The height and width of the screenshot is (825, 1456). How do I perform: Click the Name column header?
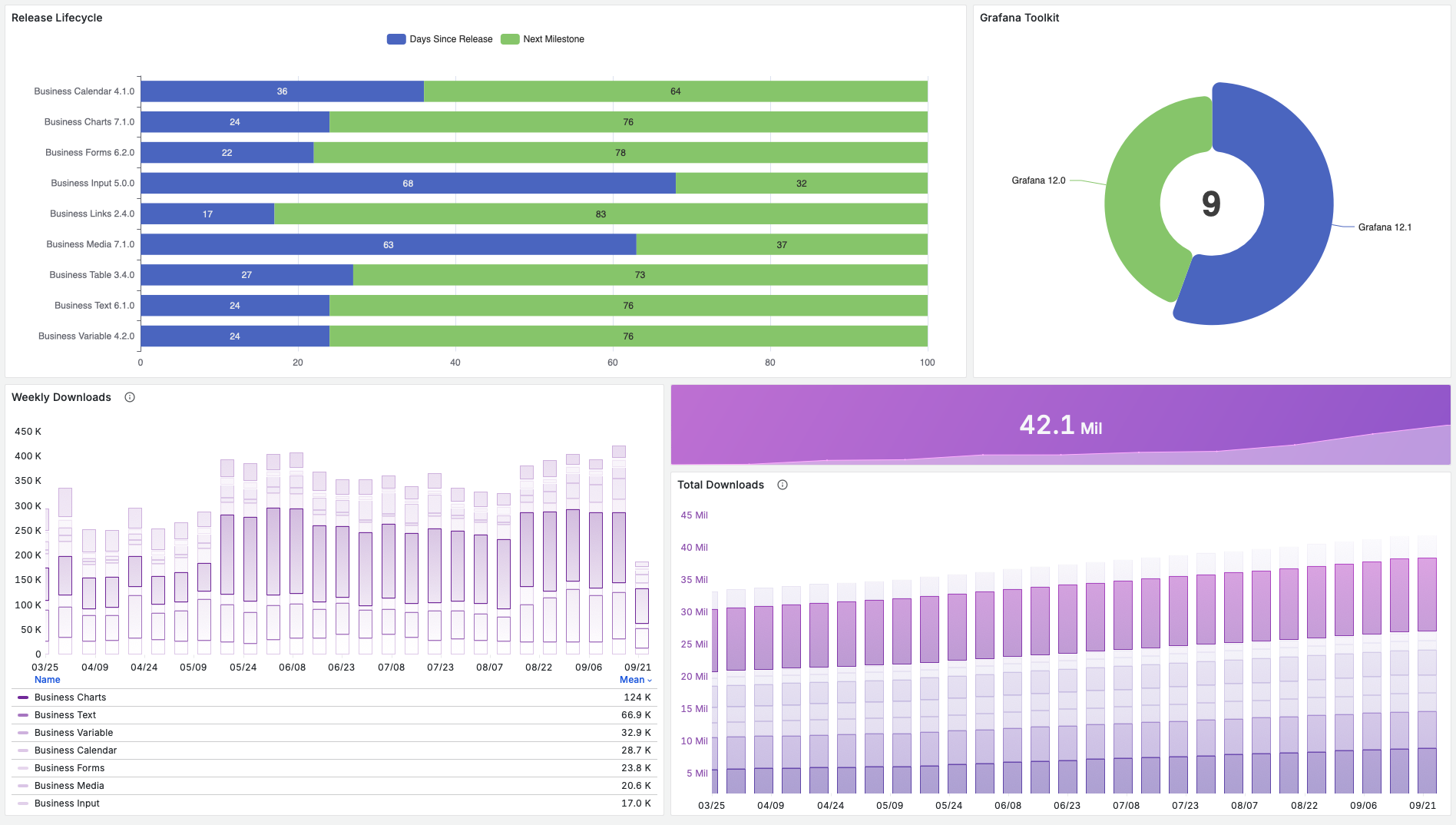coord(48,680)
